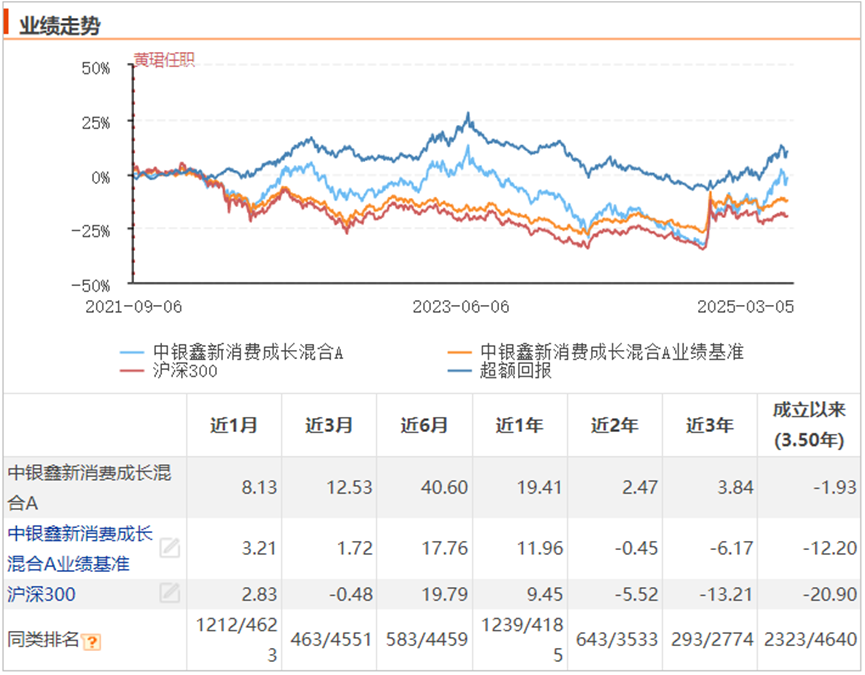
Task: Toggle the 中银鑫新消费成长混合A业绩基准 legend entry
Action: click(595, 352)
